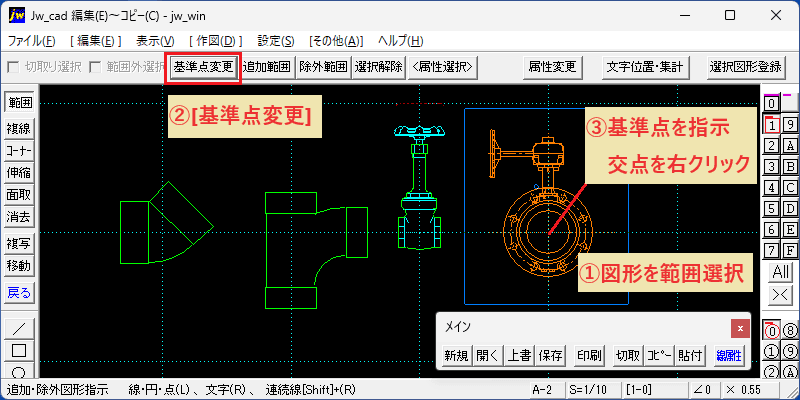Select the circle drawing tool icon

coord(19,371)
